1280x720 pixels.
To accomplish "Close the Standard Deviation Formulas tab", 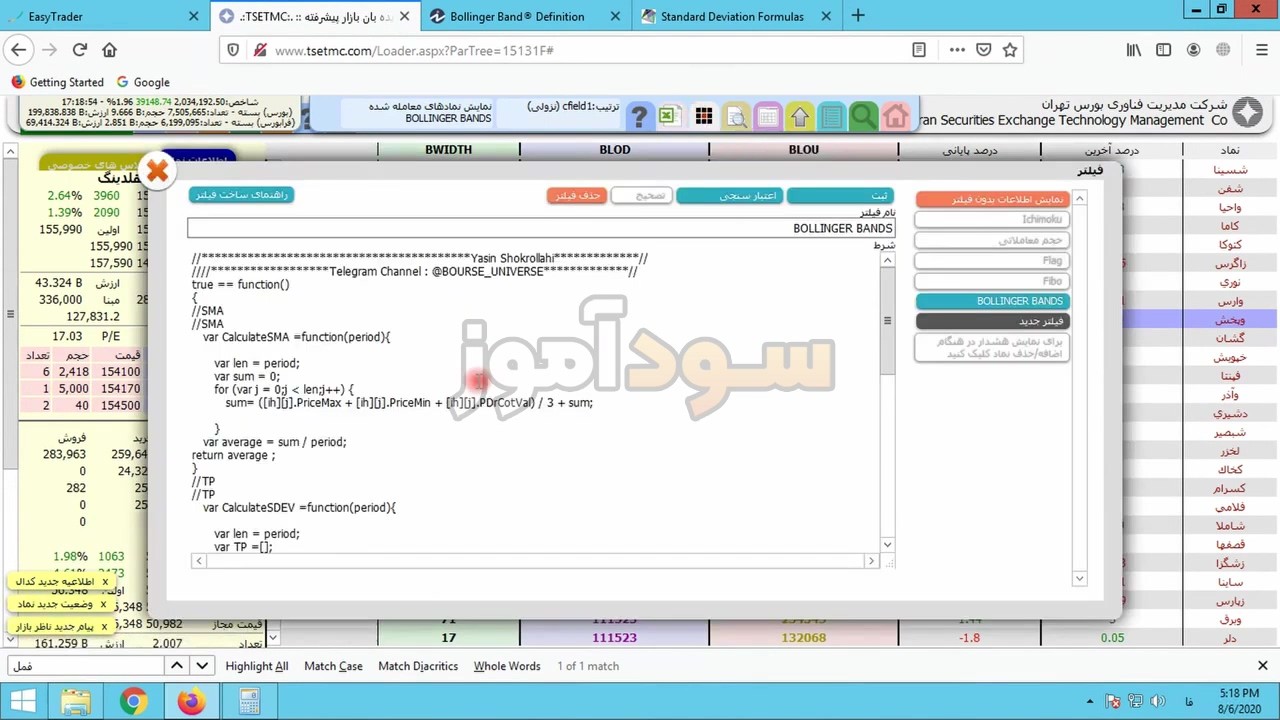I will pos(825,16).
